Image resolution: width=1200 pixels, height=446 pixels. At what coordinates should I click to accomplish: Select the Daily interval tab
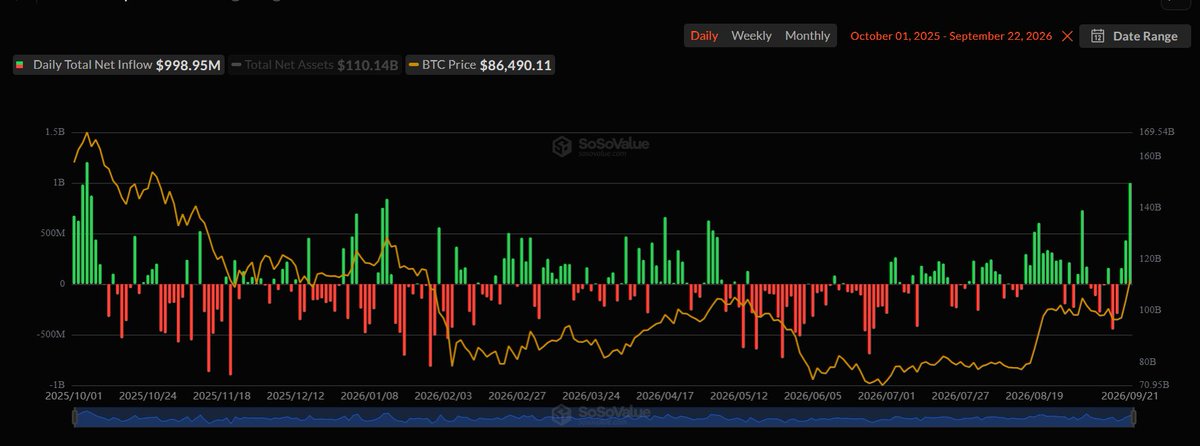(704, 36)
